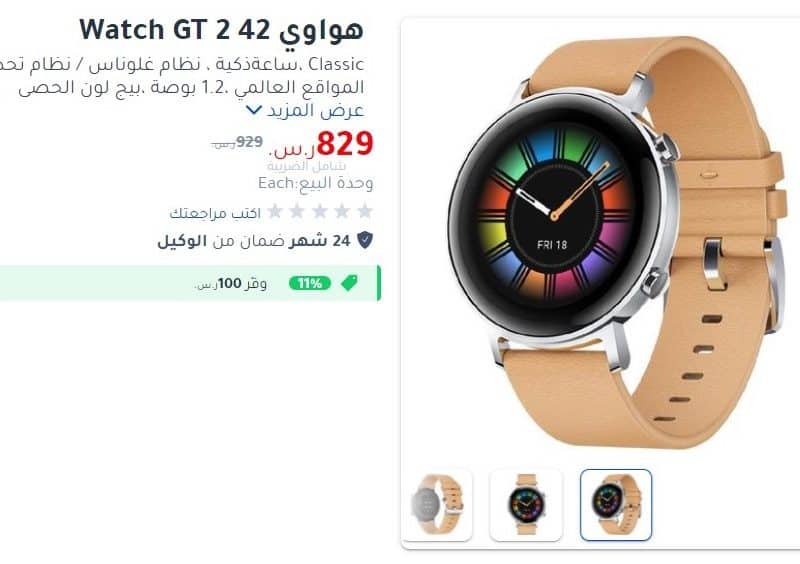
Task: Click the first rating star
Action: click(365, 211)
